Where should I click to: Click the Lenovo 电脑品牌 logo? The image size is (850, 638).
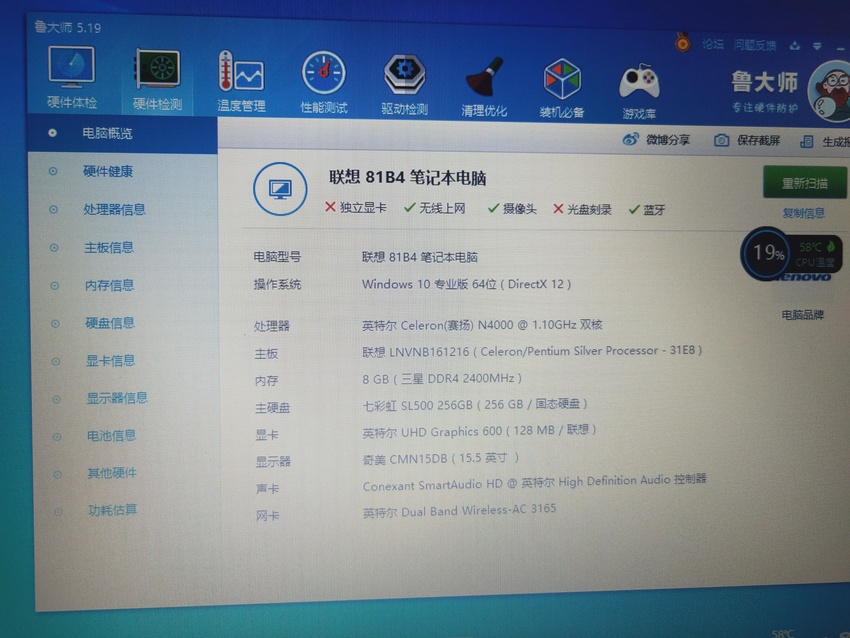[x=803, y=278]
